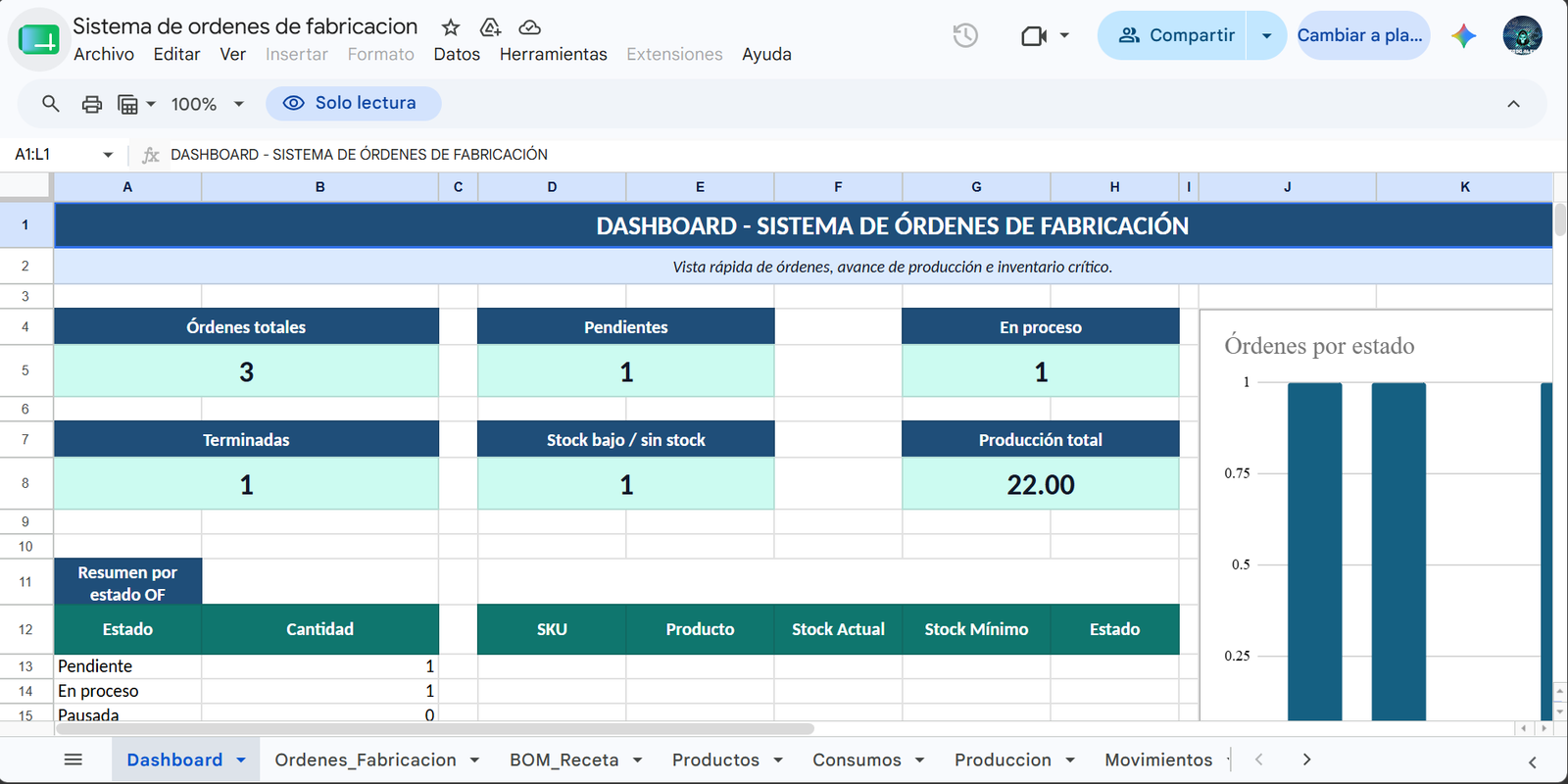Open the Productos tab menu arrow
1568x784 pixels.
(x=778, y=760)
